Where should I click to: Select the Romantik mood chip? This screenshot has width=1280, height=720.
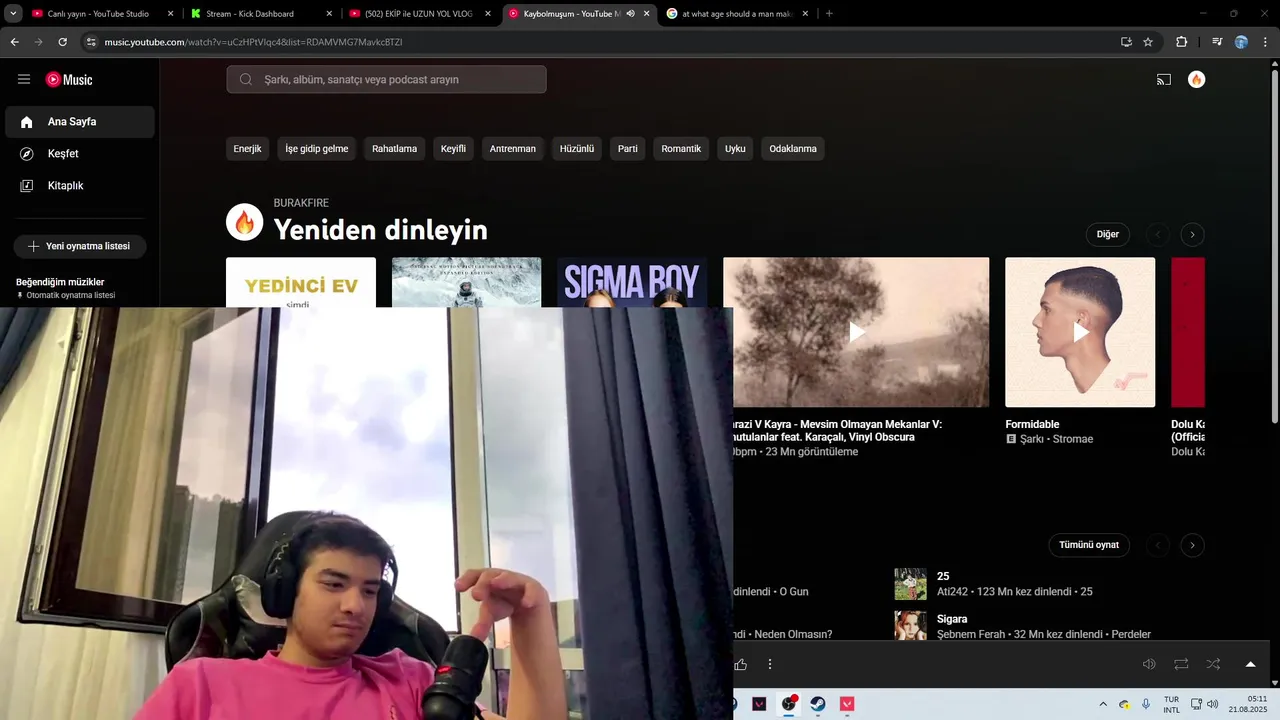point(681,149)
